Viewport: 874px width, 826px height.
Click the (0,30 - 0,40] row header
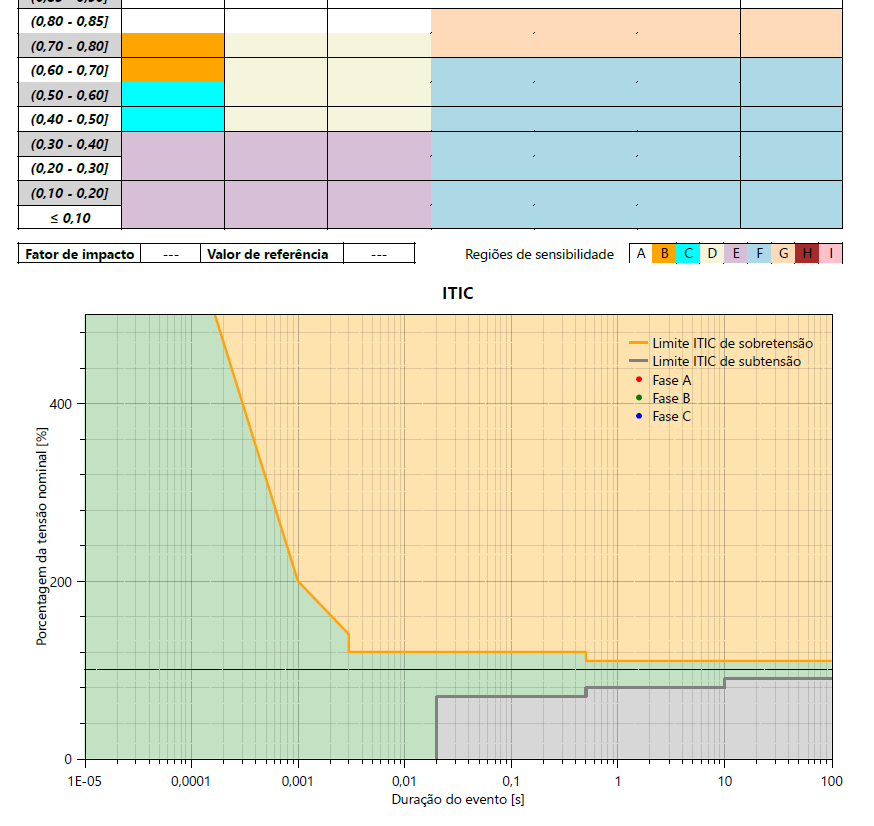(x=70, y=144)
